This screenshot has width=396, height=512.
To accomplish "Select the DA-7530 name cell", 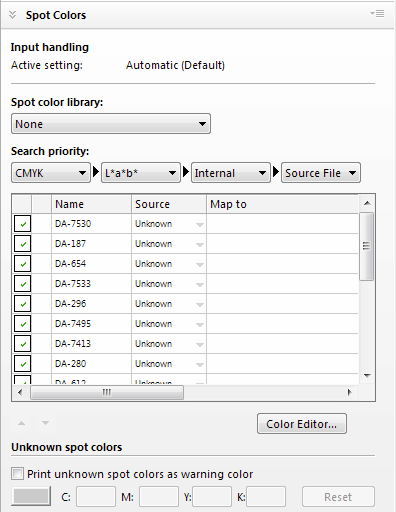I will pos(91,224).
